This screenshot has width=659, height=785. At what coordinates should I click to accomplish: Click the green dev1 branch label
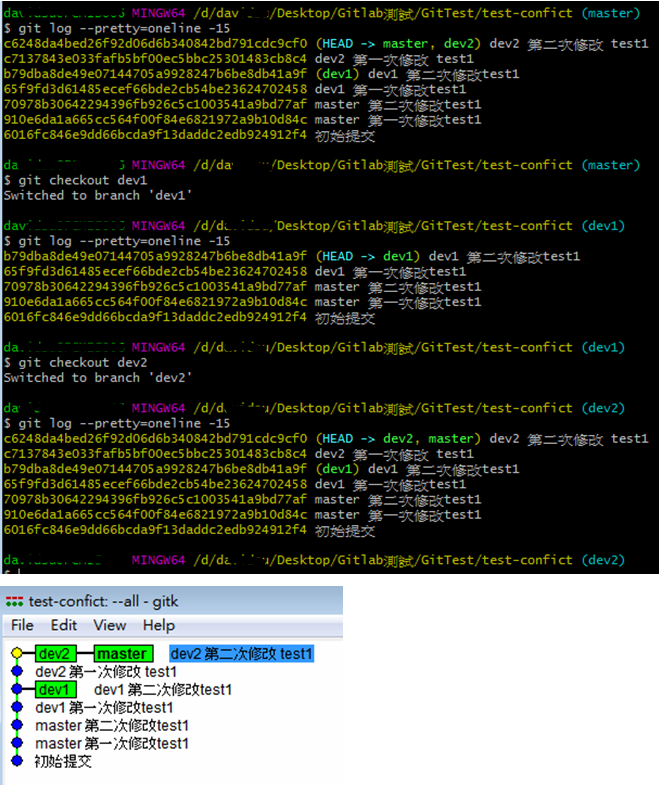pos(55,690)
